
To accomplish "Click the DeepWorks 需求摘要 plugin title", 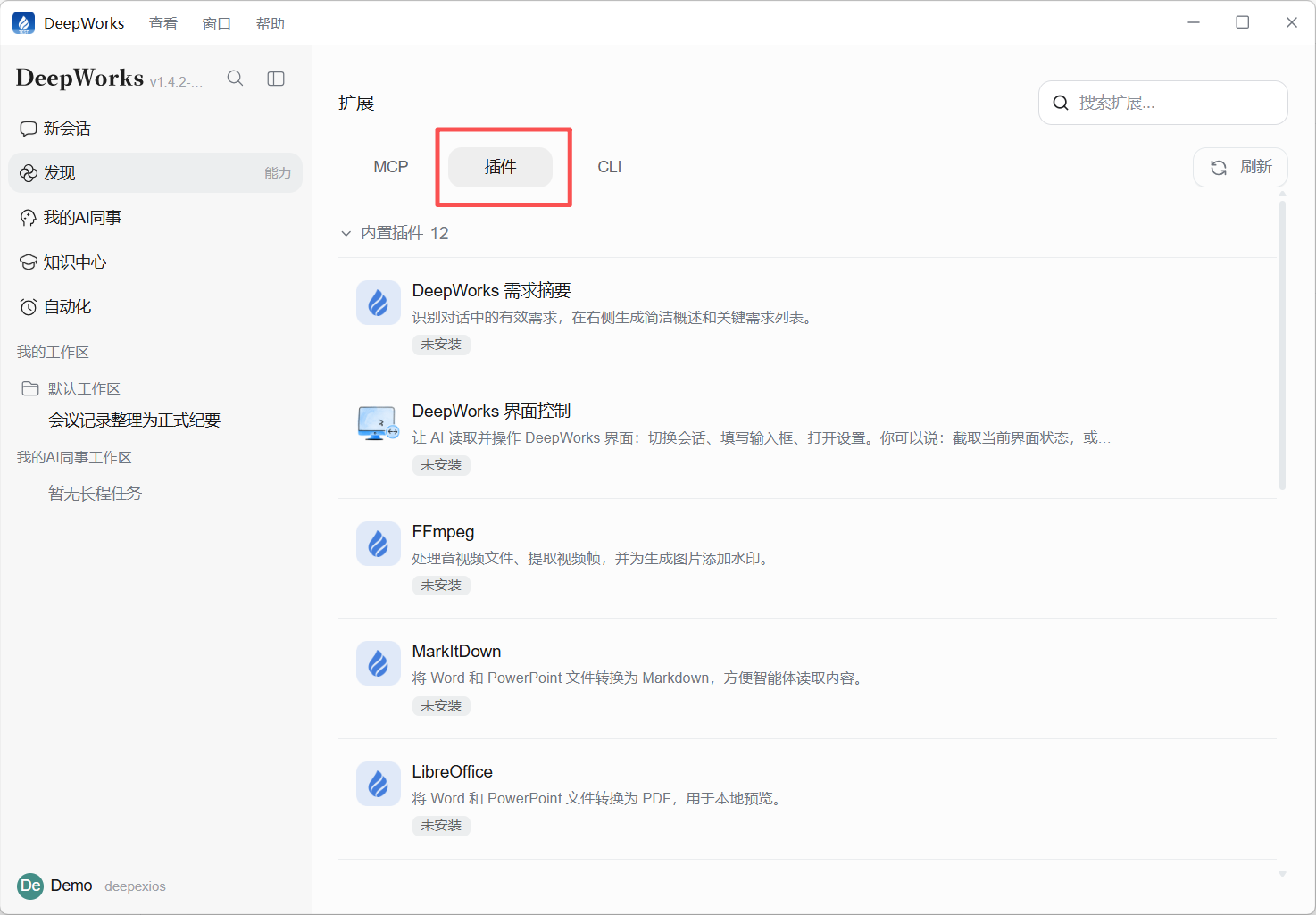I will [491, 290].
